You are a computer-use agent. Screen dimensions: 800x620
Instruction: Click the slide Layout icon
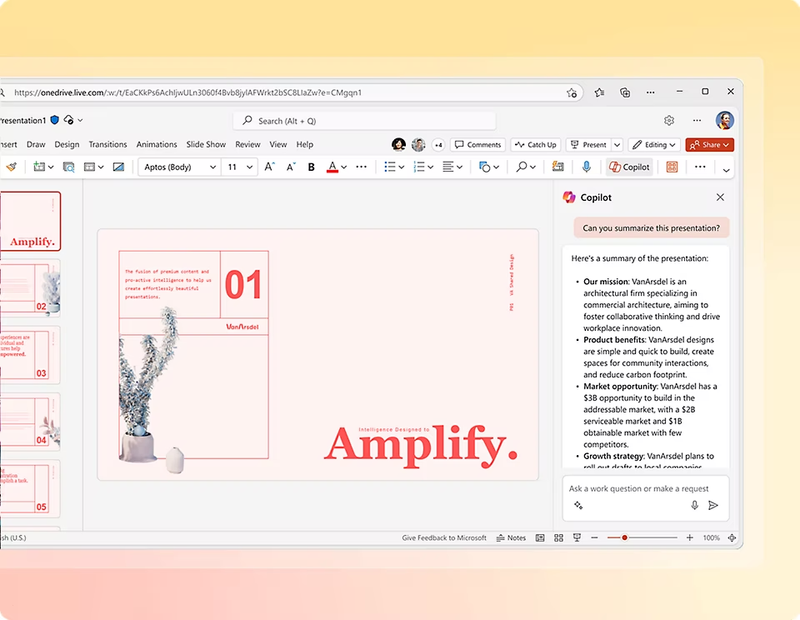89,167
